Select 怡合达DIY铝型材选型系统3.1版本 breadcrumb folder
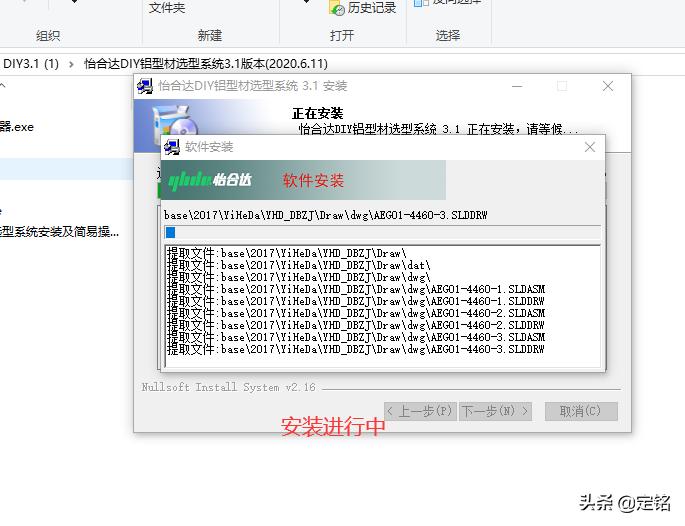The image size is (685, 526). pyautogui.click(x=206, y=64)
